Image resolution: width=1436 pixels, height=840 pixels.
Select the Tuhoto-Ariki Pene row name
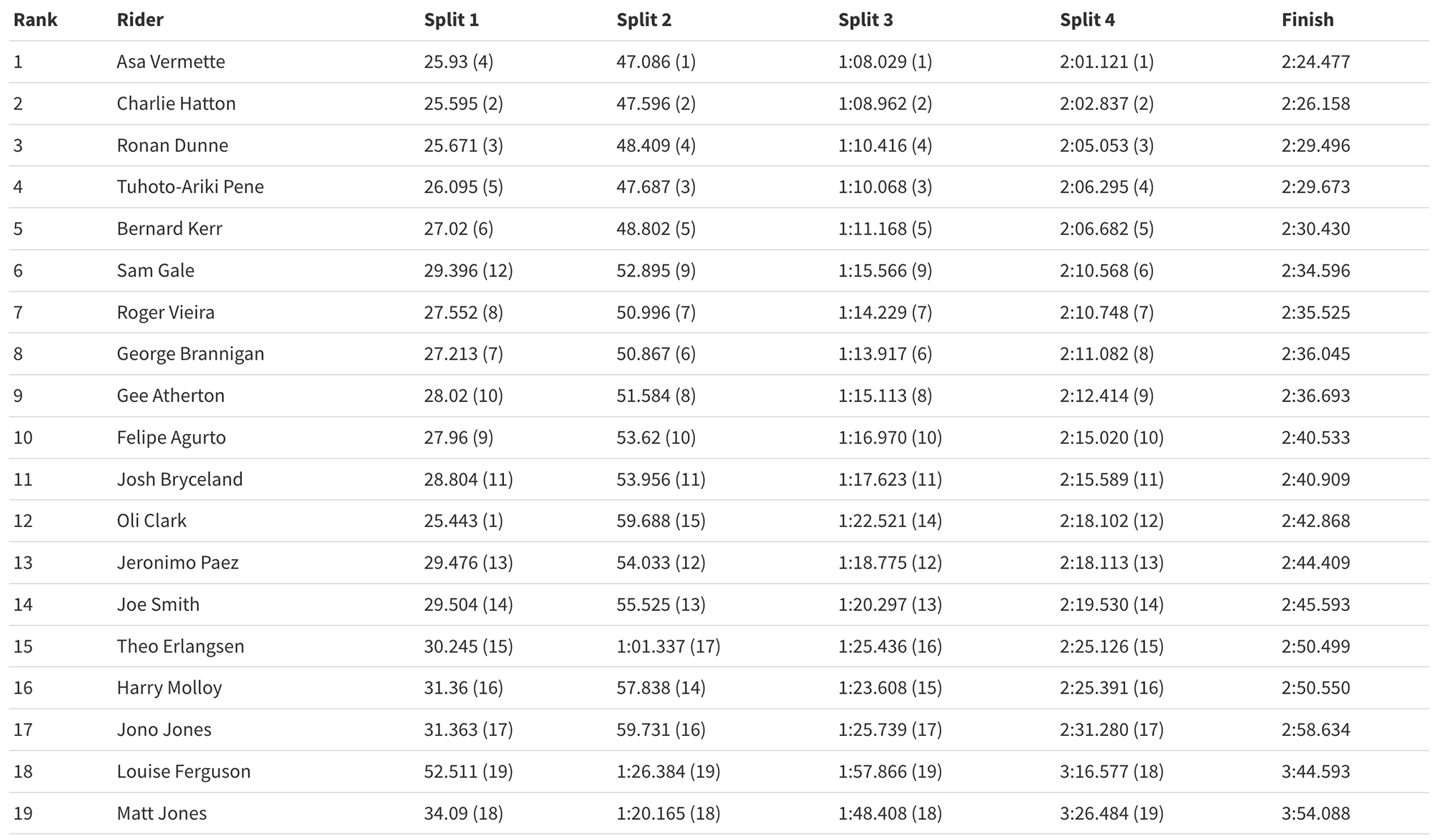(x=190, y=187)
